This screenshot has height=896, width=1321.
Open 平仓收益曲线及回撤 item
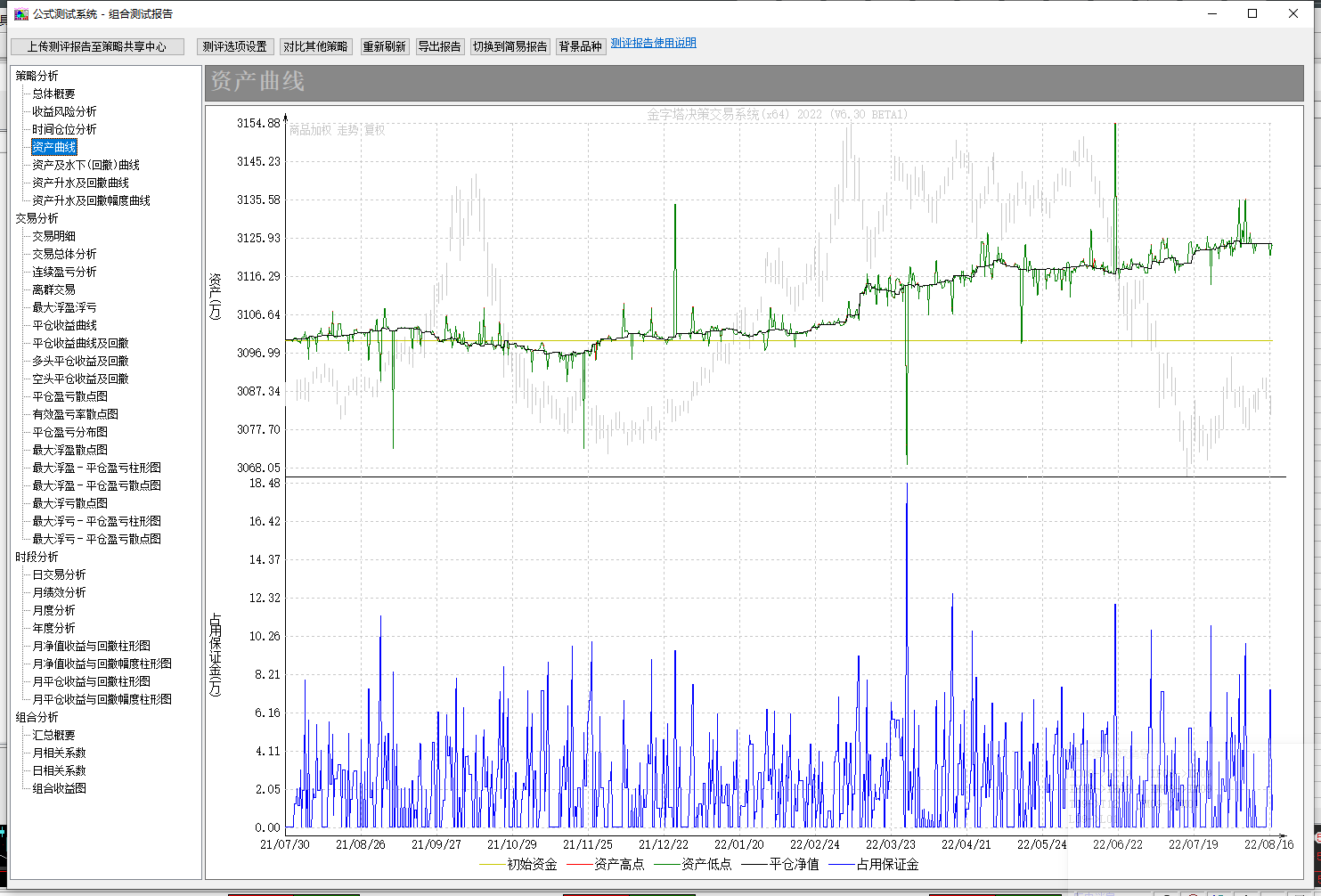[x=81, y=343]
